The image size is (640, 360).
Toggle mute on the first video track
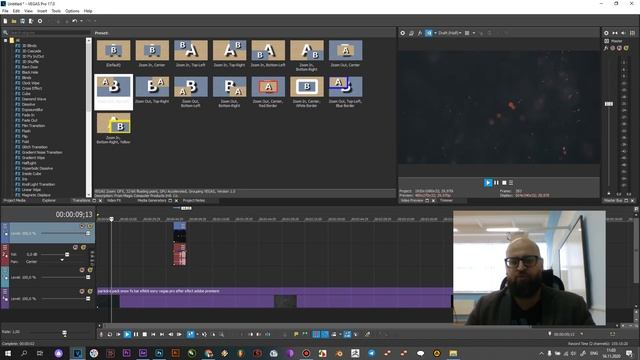(82, 226)
